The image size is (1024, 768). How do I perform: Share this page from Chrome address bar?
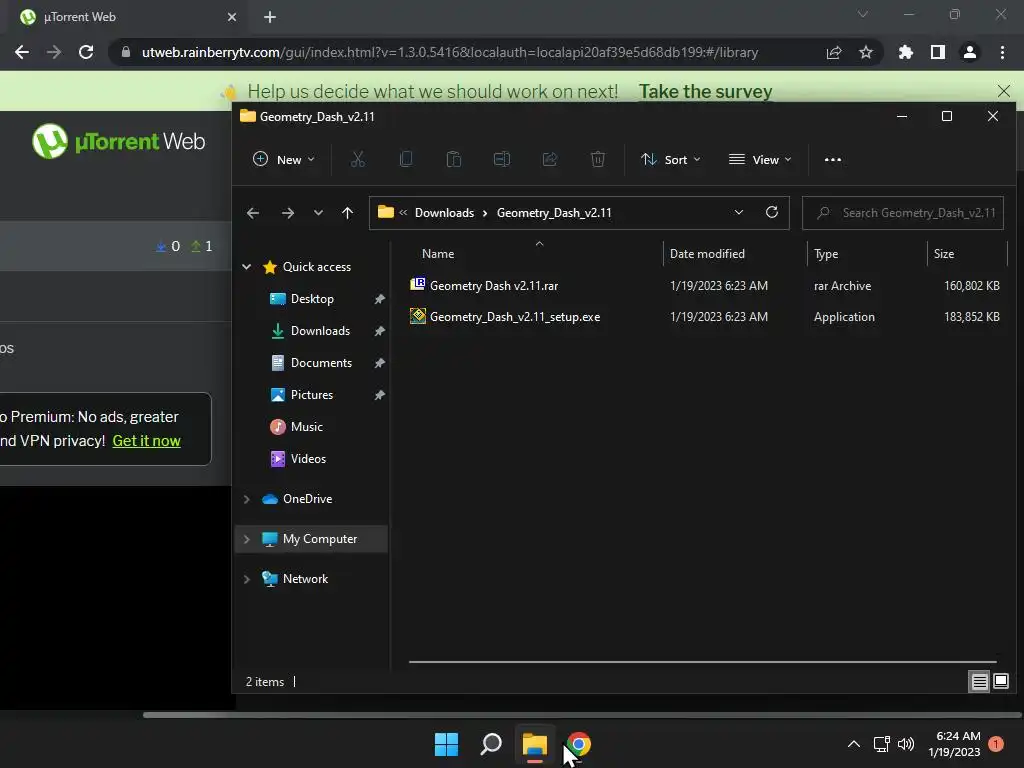point(834,52)
